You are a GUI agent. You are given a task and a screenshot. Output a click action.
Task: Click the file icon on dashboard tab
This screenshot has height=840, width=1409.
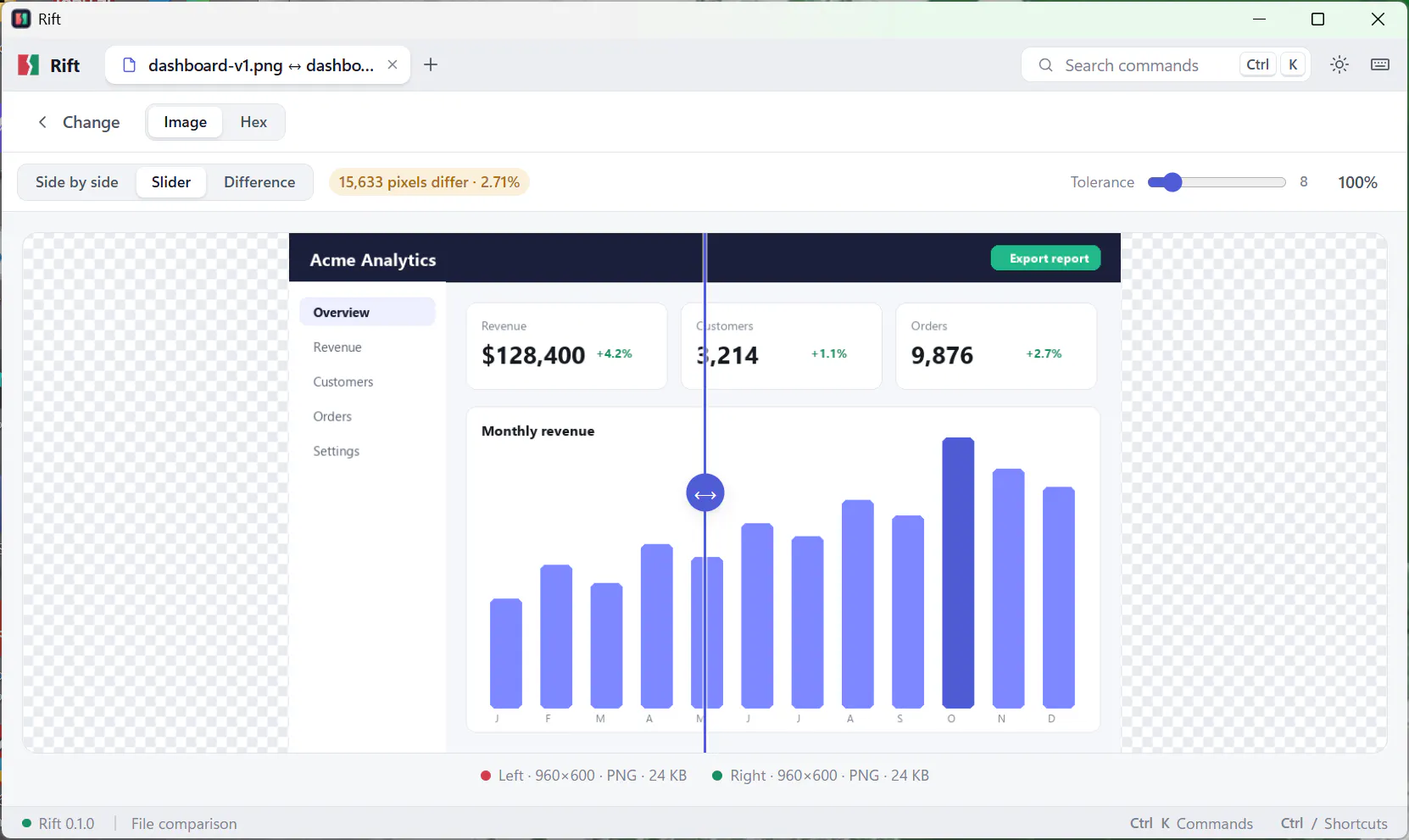(x=130, y=65)
